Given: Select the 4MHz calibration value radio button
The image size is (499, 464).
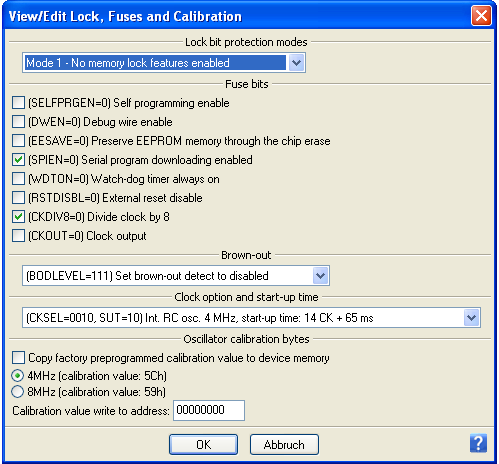Looking at the screenshot, I should [17, 376].
